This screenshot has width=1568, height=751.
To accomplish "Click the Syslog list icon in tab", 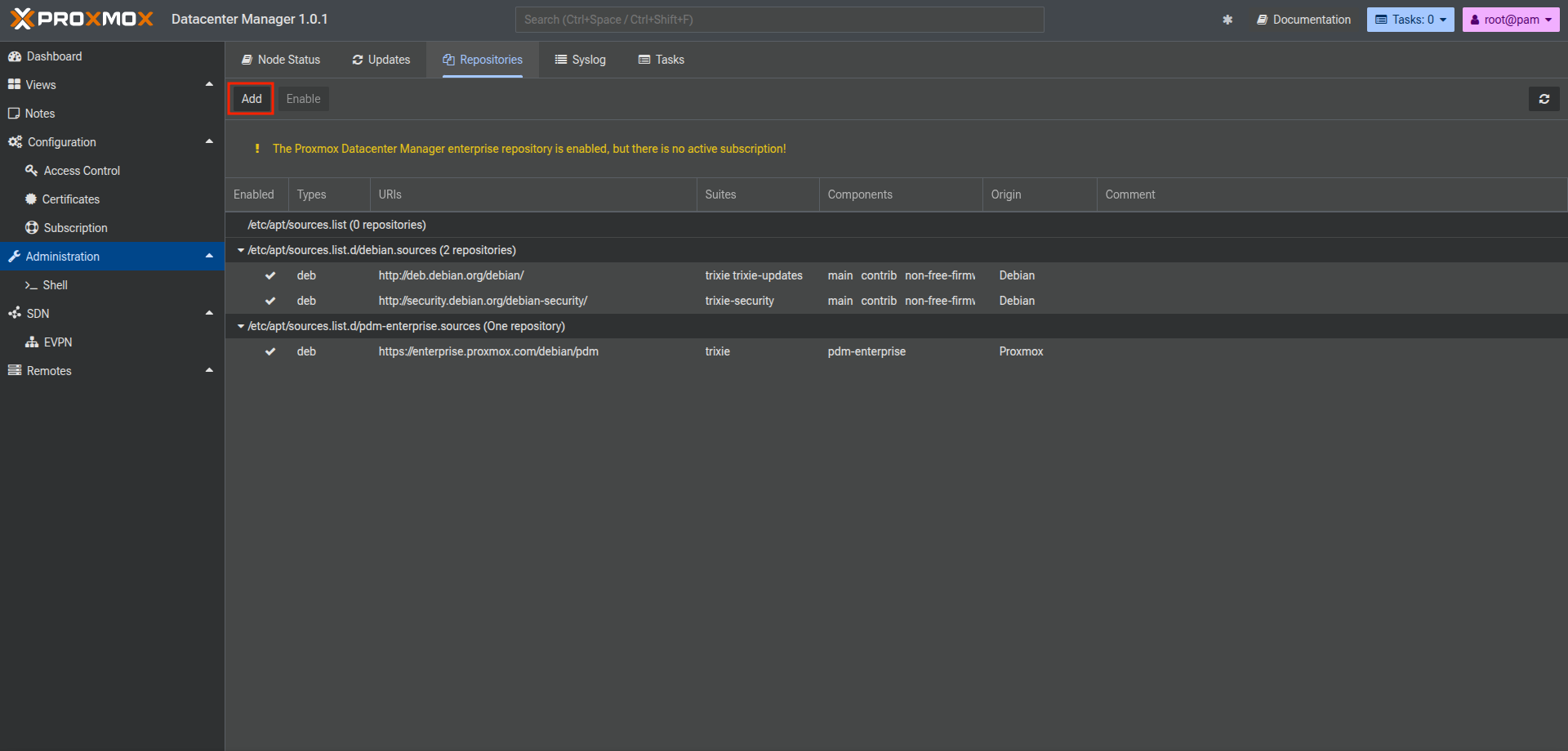I will (561, 60).
